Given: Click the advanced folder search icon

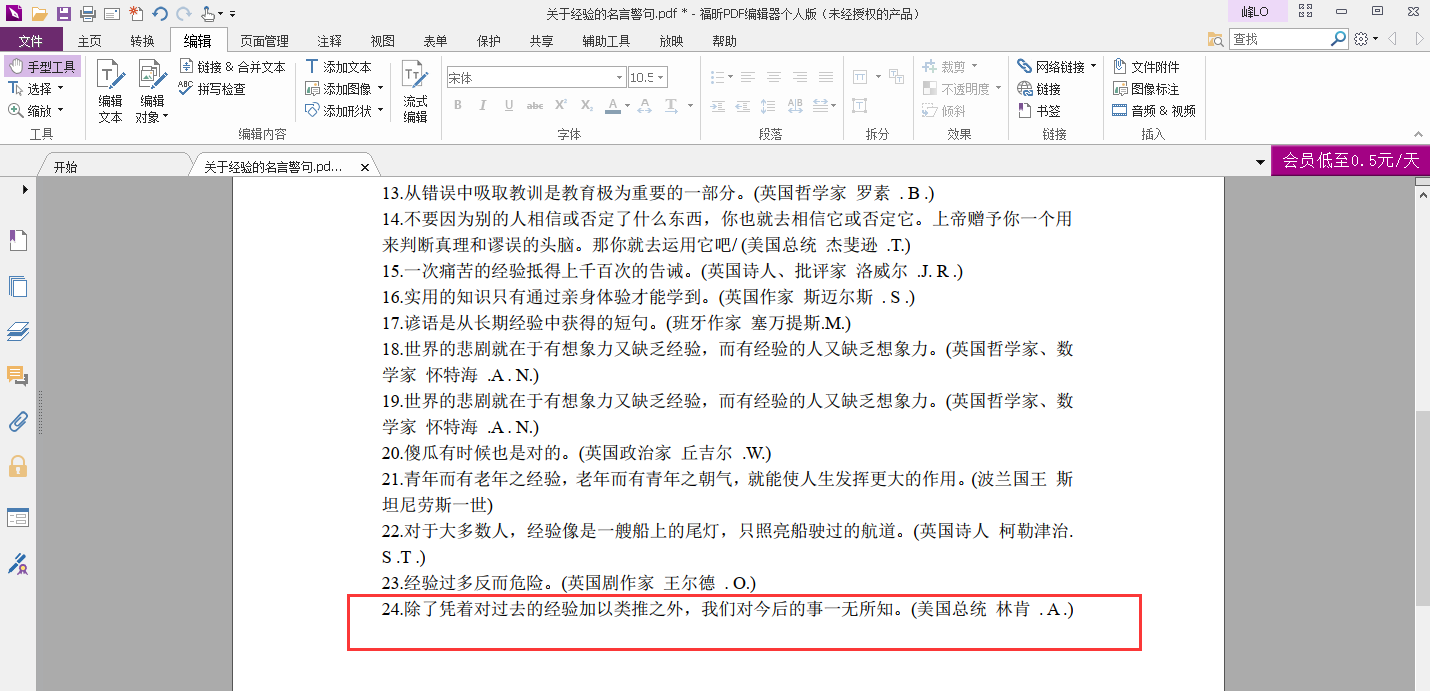Looking at the screenshot, I should click(x=1215, y=39).
